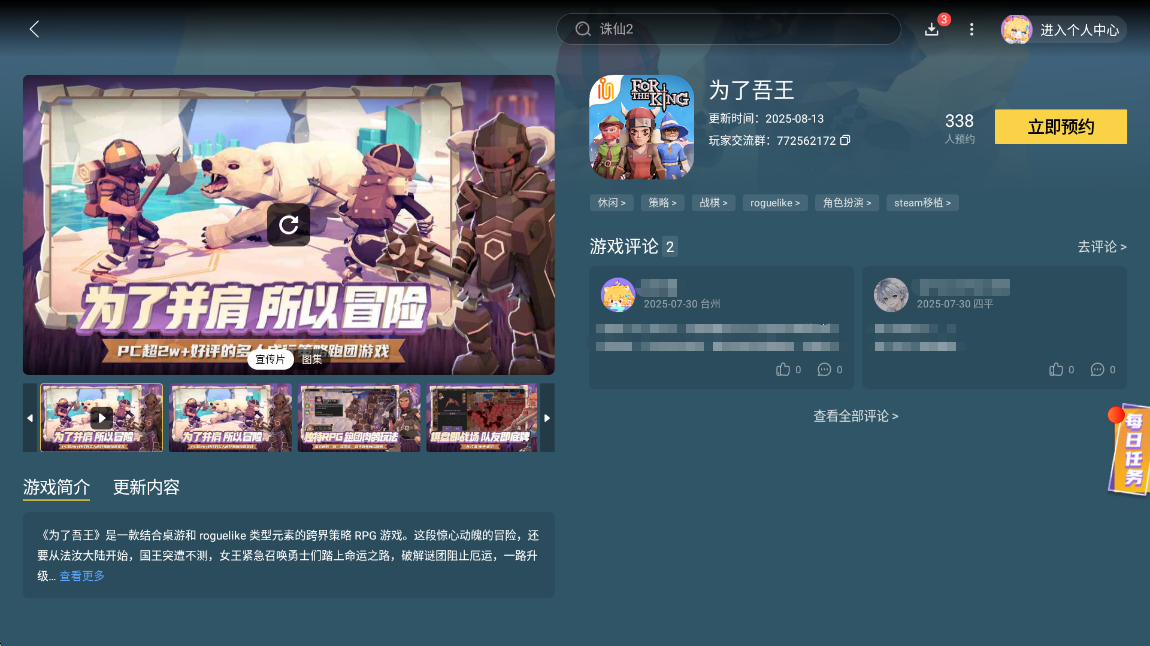Open the 更新内容 tab
The width and height of the screenshot is (1150, 646).
pyautogui.click(x=146, y=487)
